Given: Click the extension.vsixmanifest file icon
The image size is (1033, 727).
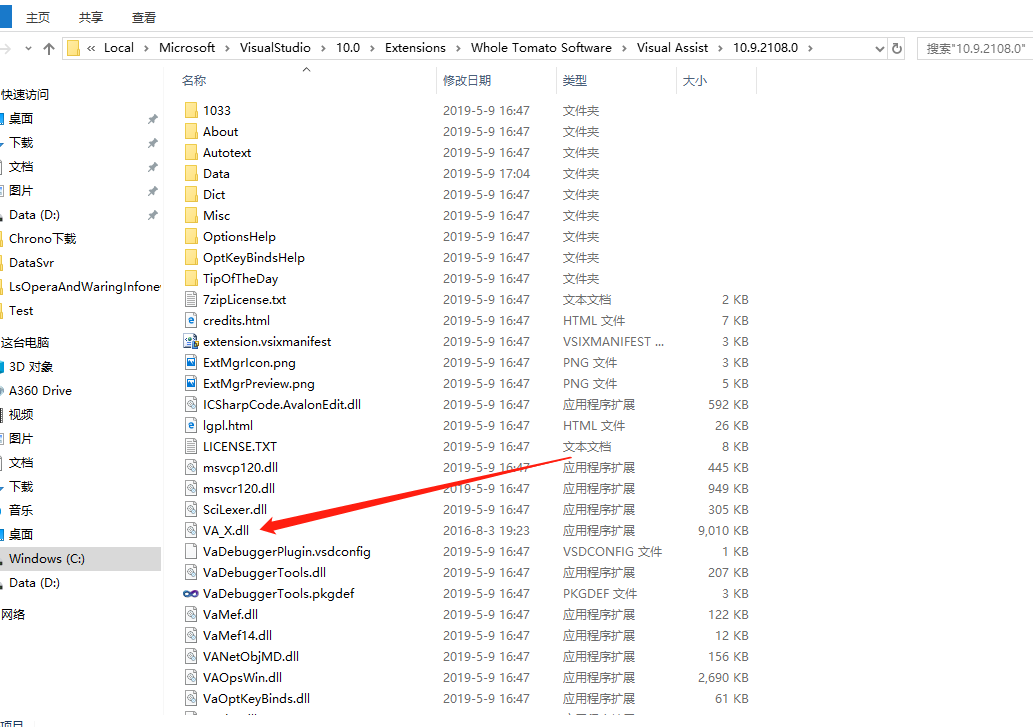Looking at the screenshot, I should (x=192, y=342).
